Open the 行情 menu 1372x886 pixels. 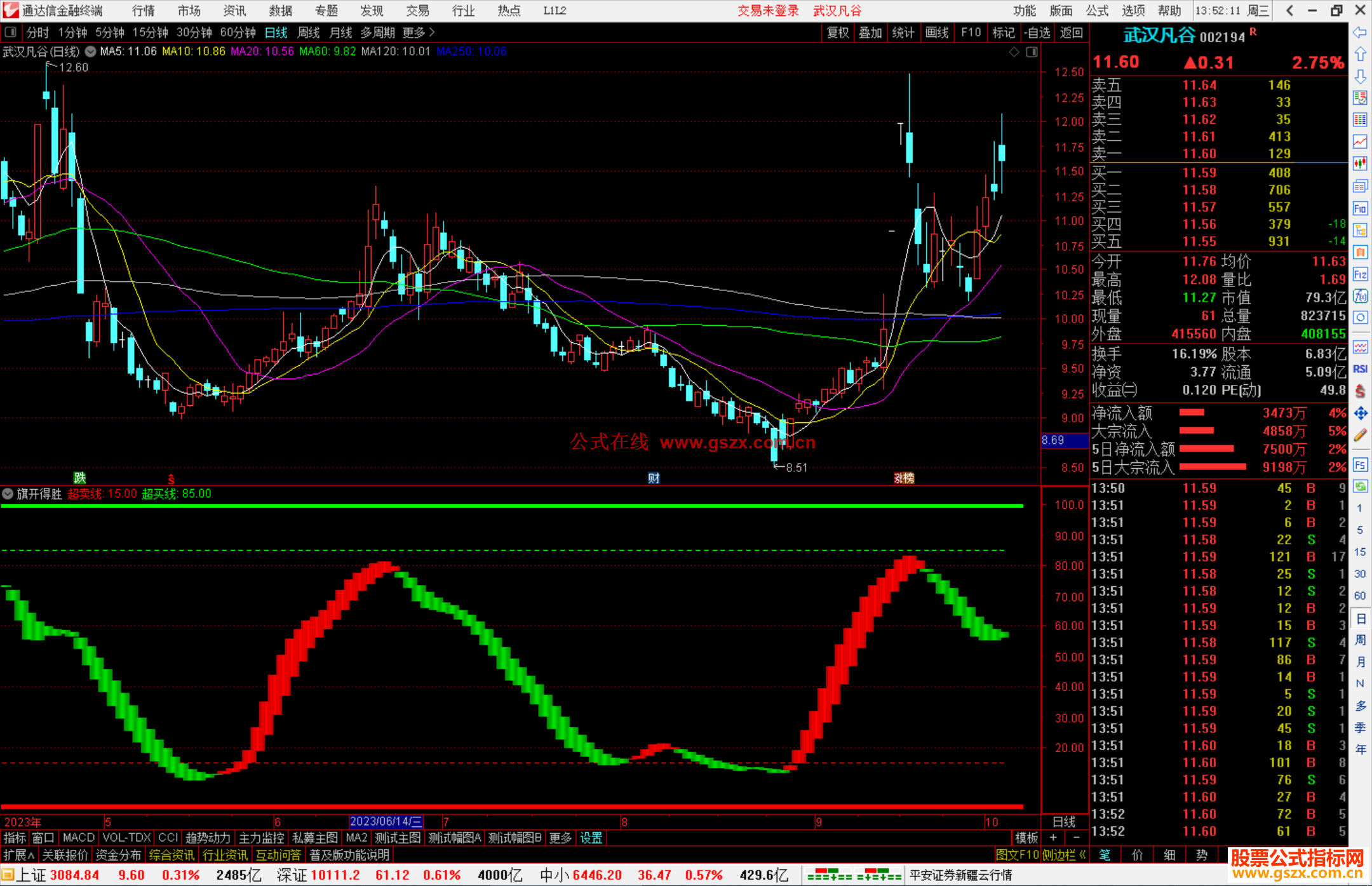[143, 11]
